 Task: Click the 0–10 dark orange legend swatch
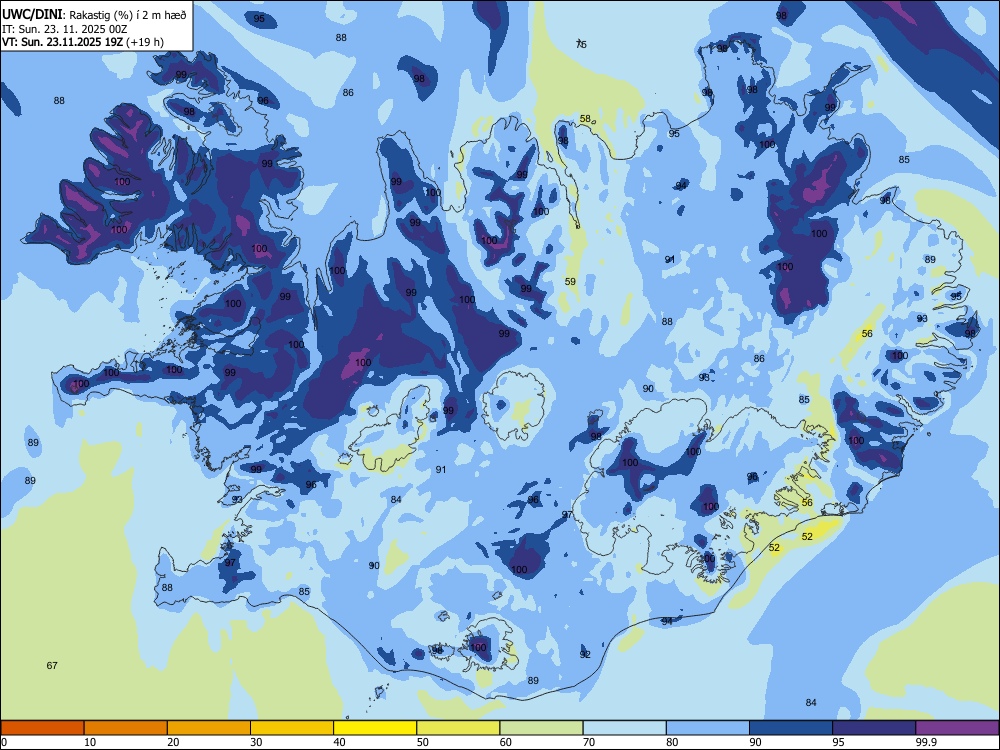[x=42, y=728]
